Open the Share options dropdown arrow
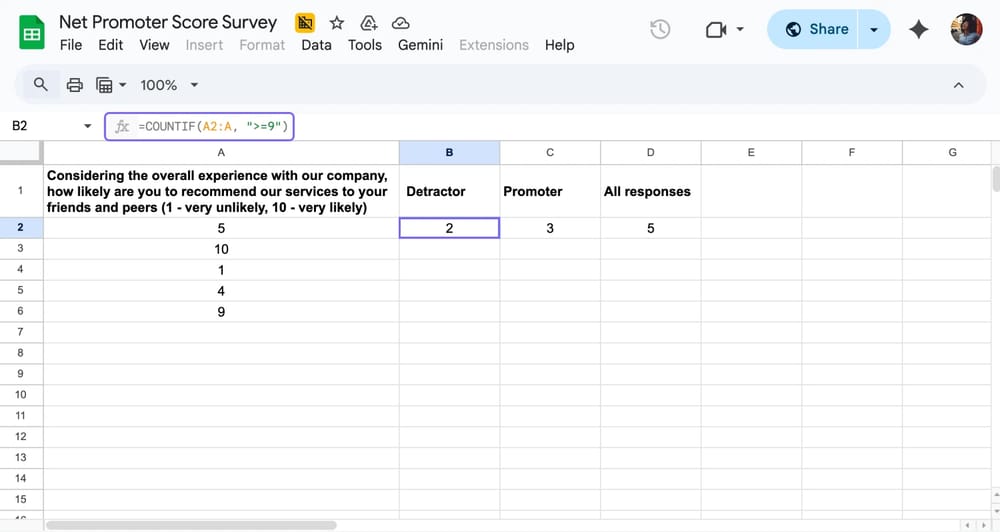The height and width of the screenshot is (532, 1000). (x=874, y=29)
